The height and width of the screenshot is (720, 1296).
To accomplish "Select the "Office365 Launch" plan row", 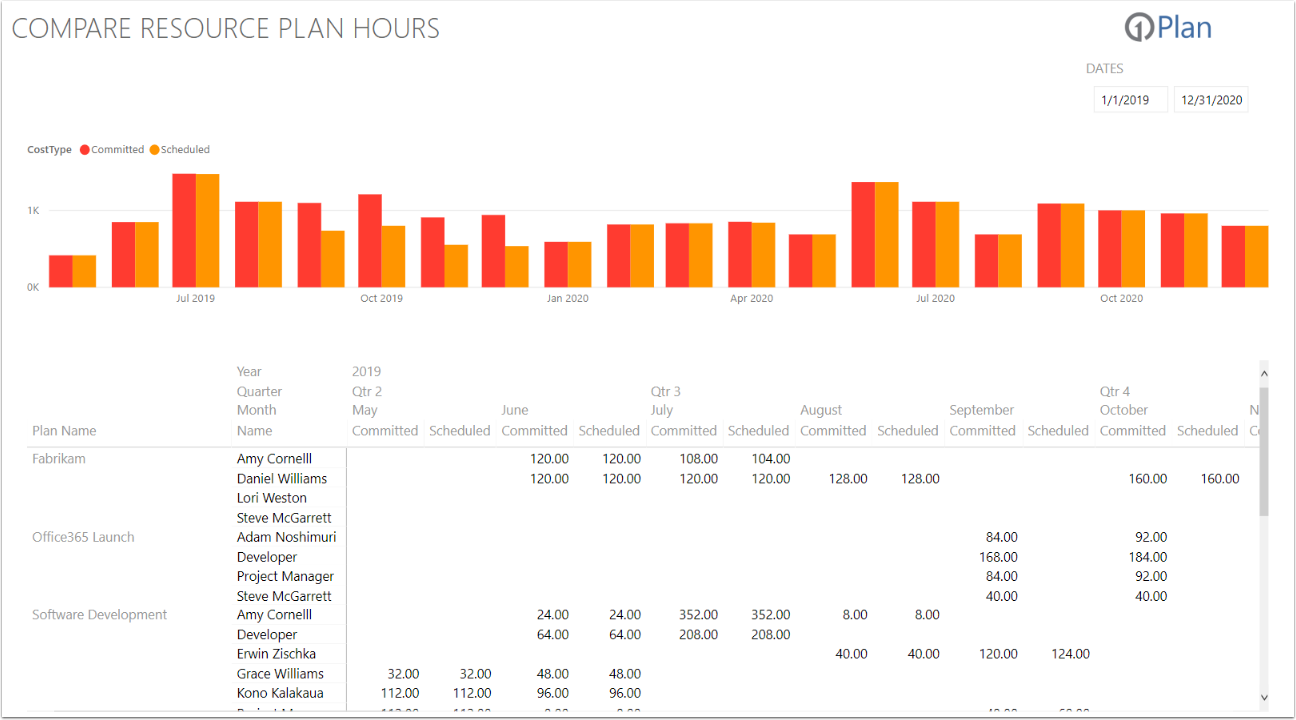I will pos(83,537).
